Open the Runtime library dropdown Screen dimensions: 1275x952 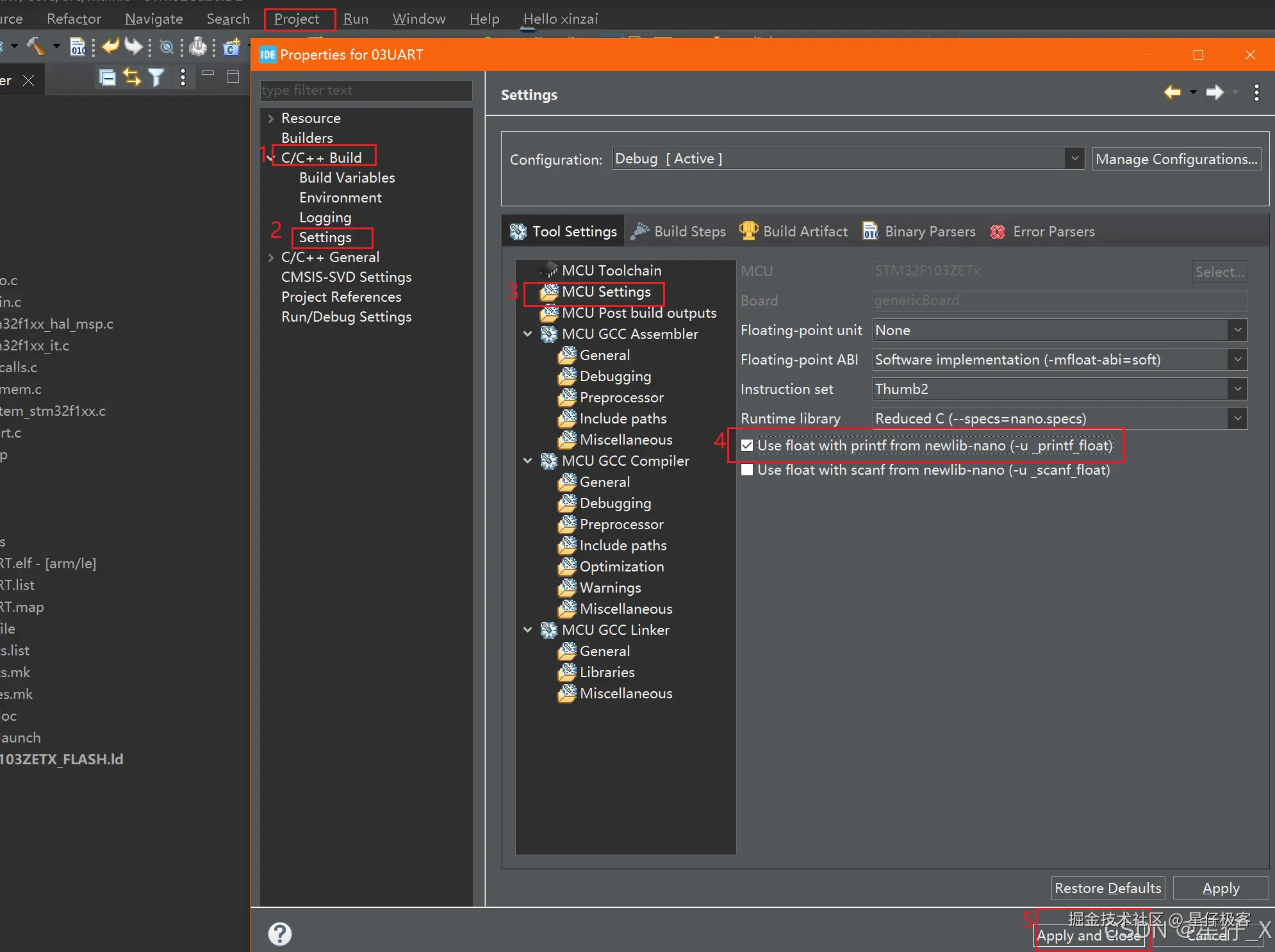1237,419
